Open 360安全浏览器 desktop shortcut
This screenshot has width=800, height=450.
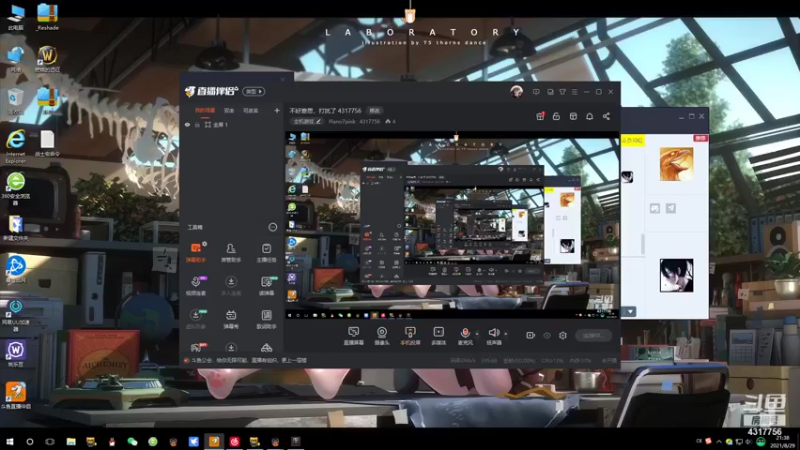coord(16,189)
